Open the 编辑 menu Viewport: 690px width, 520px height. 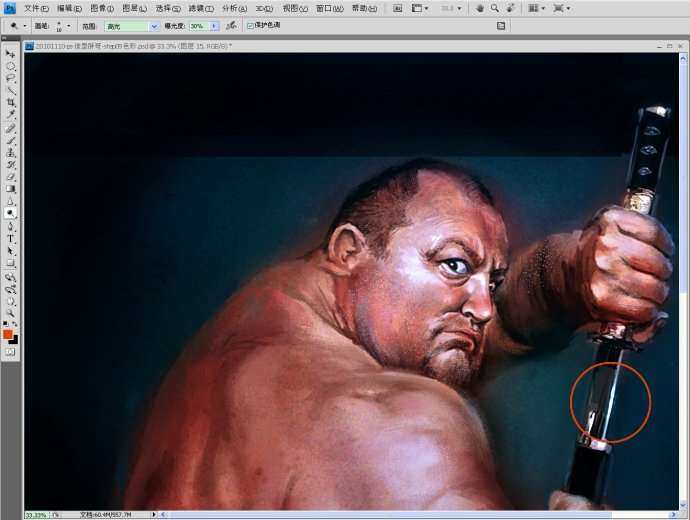tap(70, 8)
